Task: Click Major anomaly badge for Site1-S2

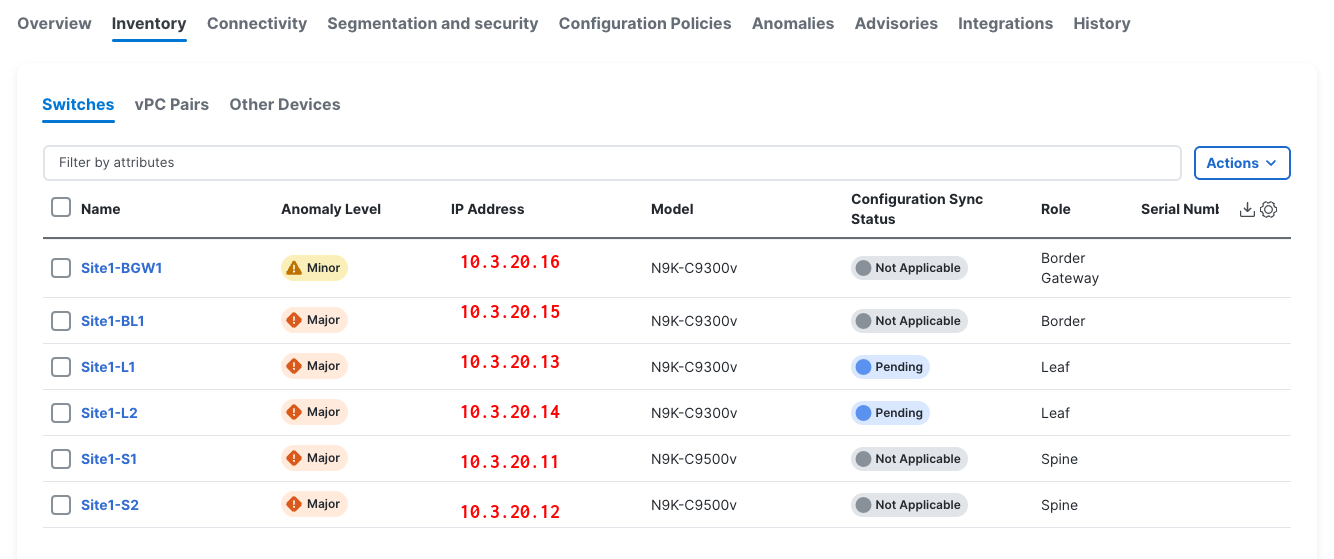Action: (314, 505)
